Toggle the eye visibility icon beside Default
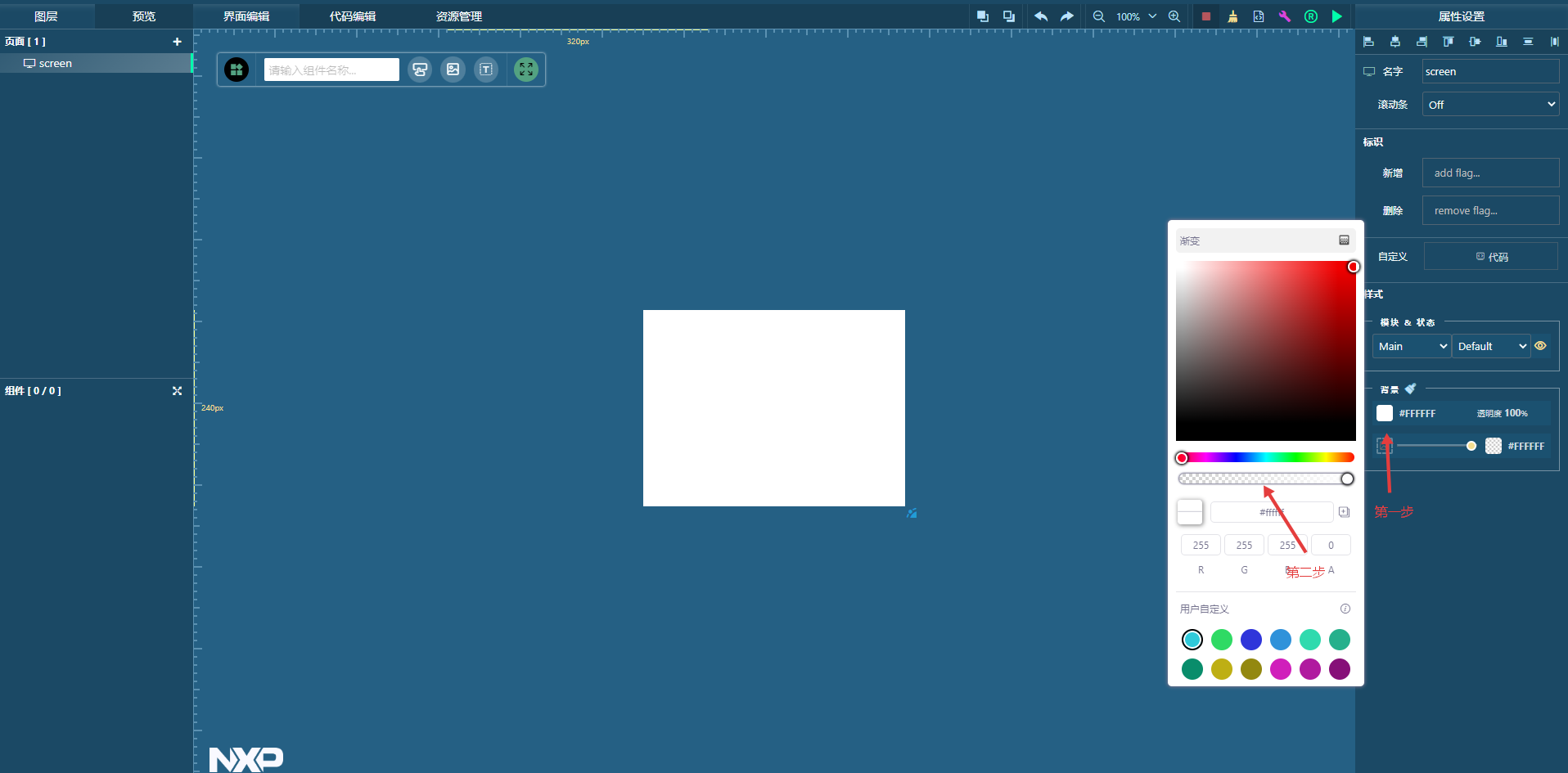This screenshot has width=1568, height=773. (1540, 346)
